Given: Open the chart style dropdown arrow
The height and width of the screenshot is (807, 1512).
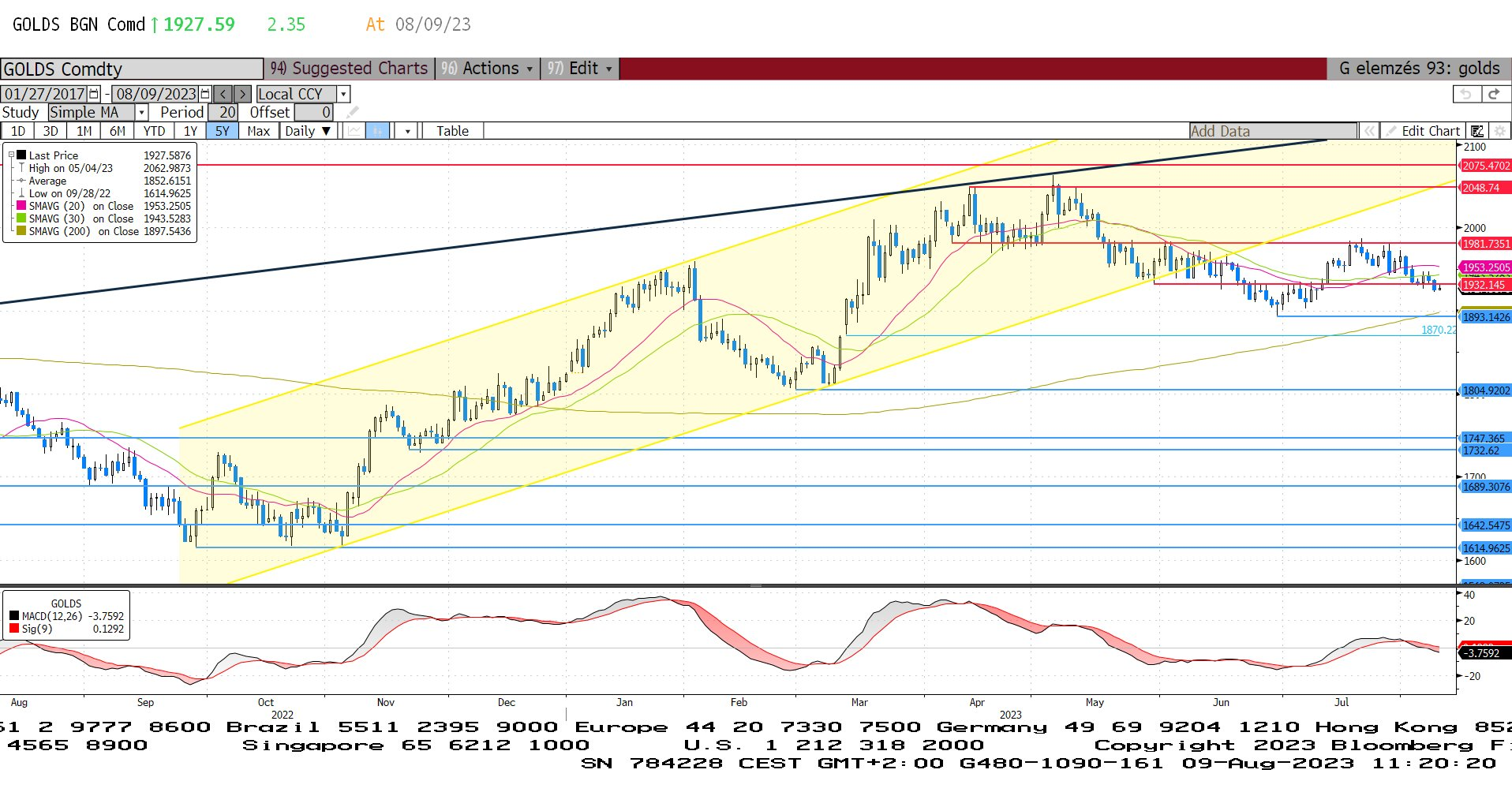Looking at the screenshot, I should (x=407, y=131).
